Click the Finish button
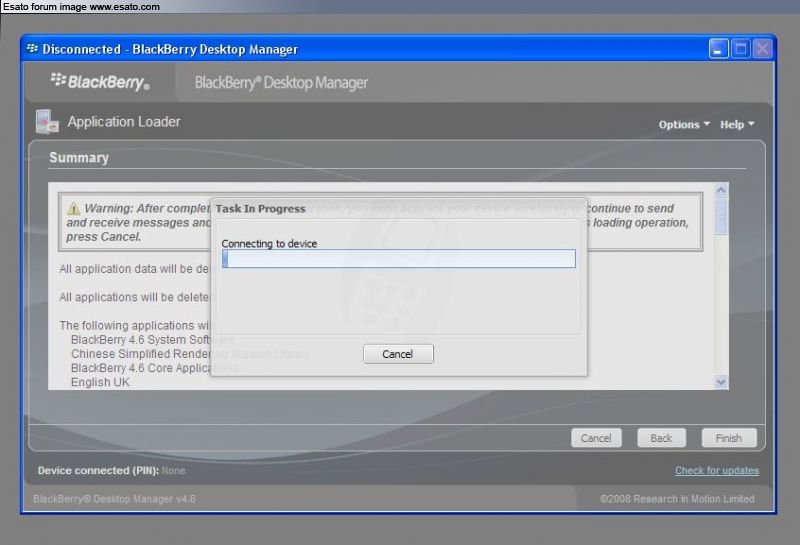Image resolution: width=800 pixels, height=545 pixels. pyautogui.click(x=729, y=438)
